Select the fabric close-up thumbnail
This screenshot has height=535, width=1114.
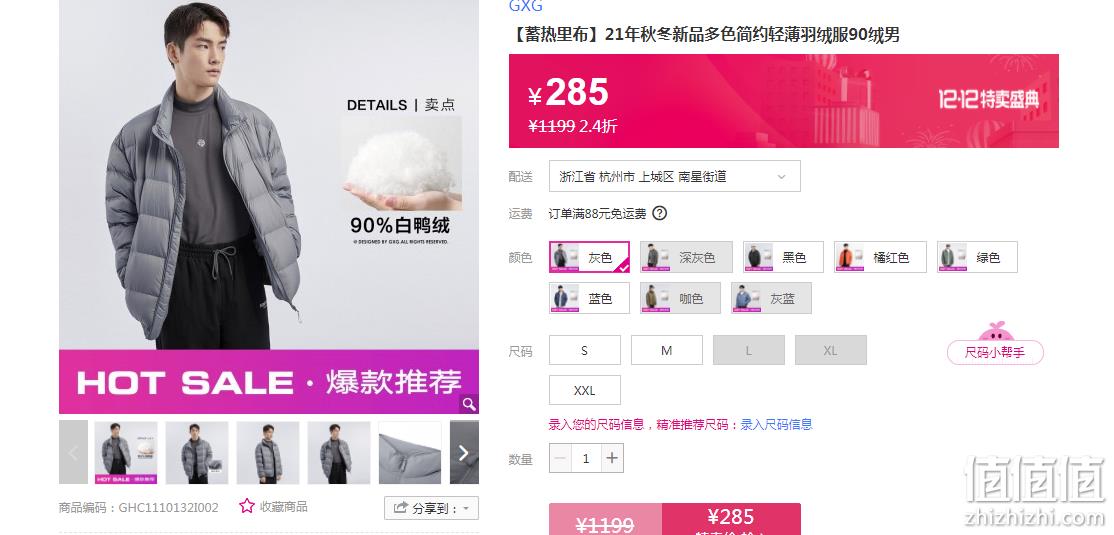tap(410, 453)
